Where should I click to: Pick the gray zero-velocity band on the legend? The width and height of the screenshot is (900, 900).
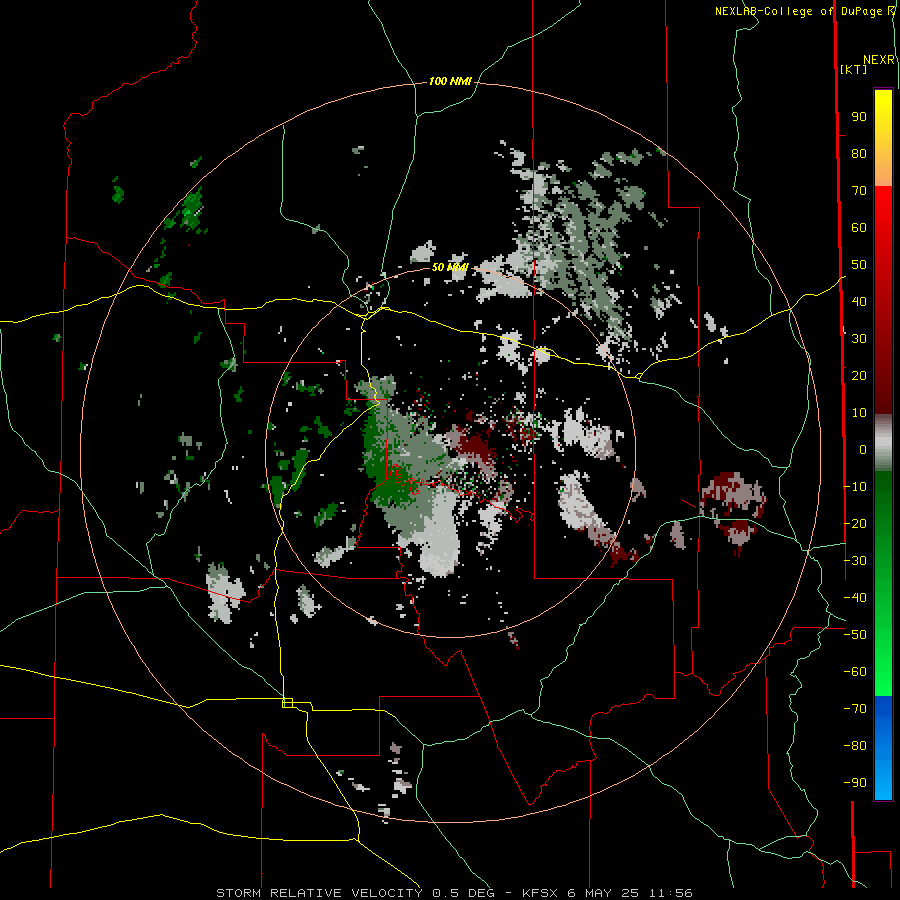pyautogui.click(x=883, y=443)
